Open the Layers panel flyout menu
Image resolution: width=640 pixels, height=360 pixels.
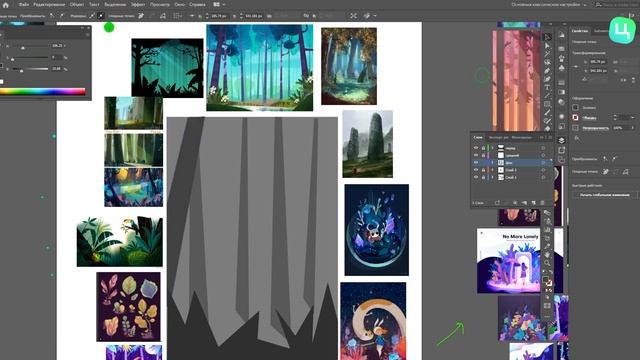click(550, 138)
